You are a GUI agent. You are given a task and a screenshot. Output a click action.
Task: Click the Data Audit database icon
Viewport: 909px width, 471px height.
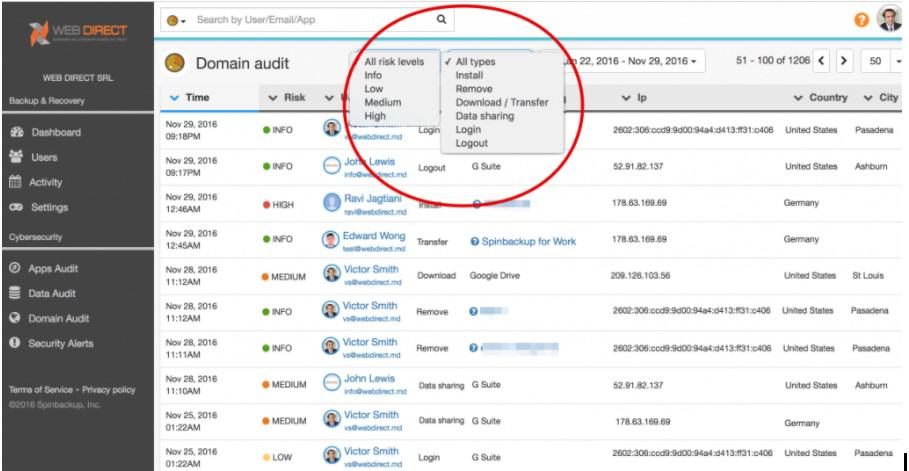tap(16, 294)
